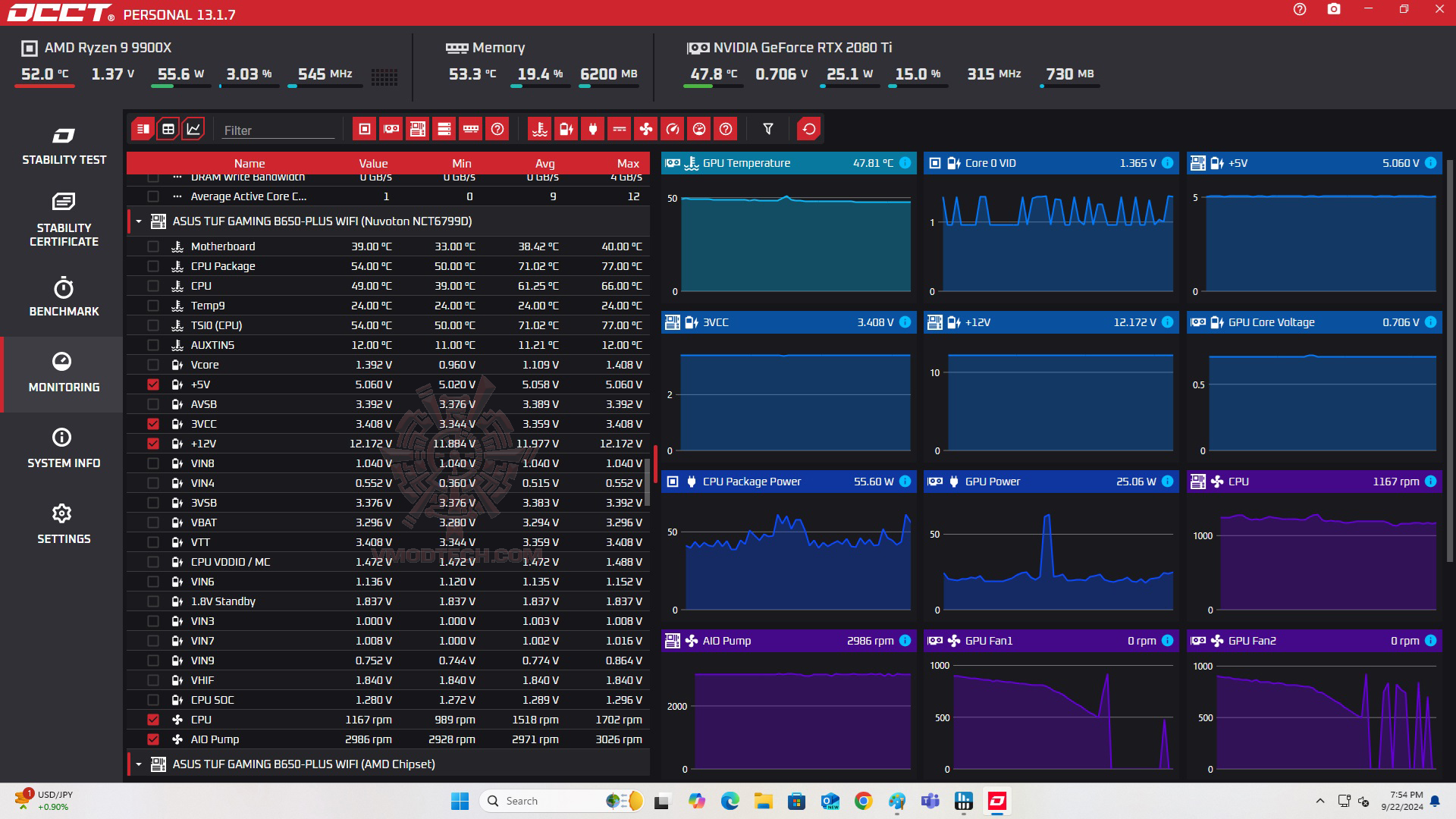Take a screenshot with the camera icon
This screenshot has height=819, width=1456.
tap(1334, 10)
